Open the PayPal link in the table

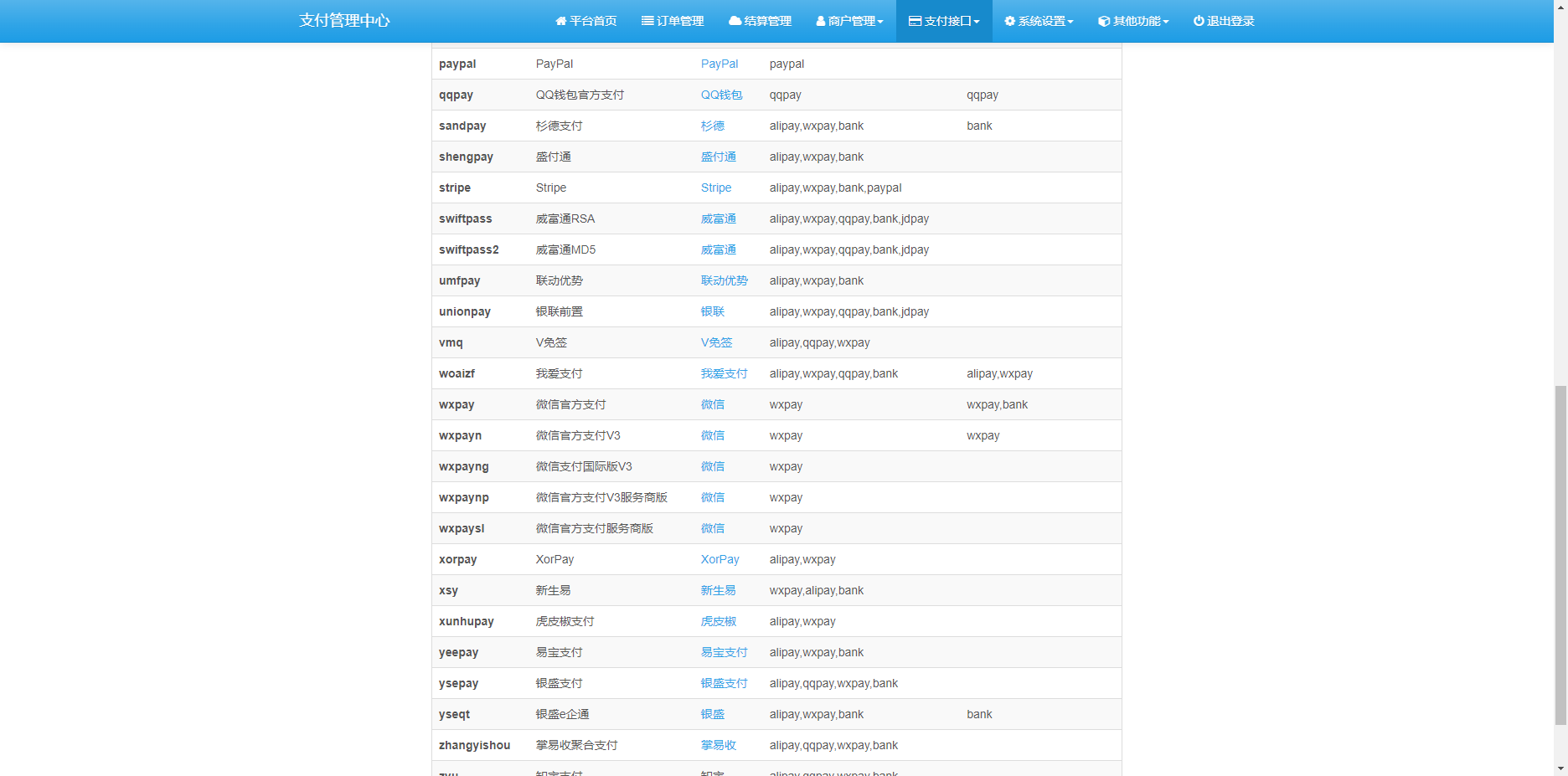[x=719, y=64]
